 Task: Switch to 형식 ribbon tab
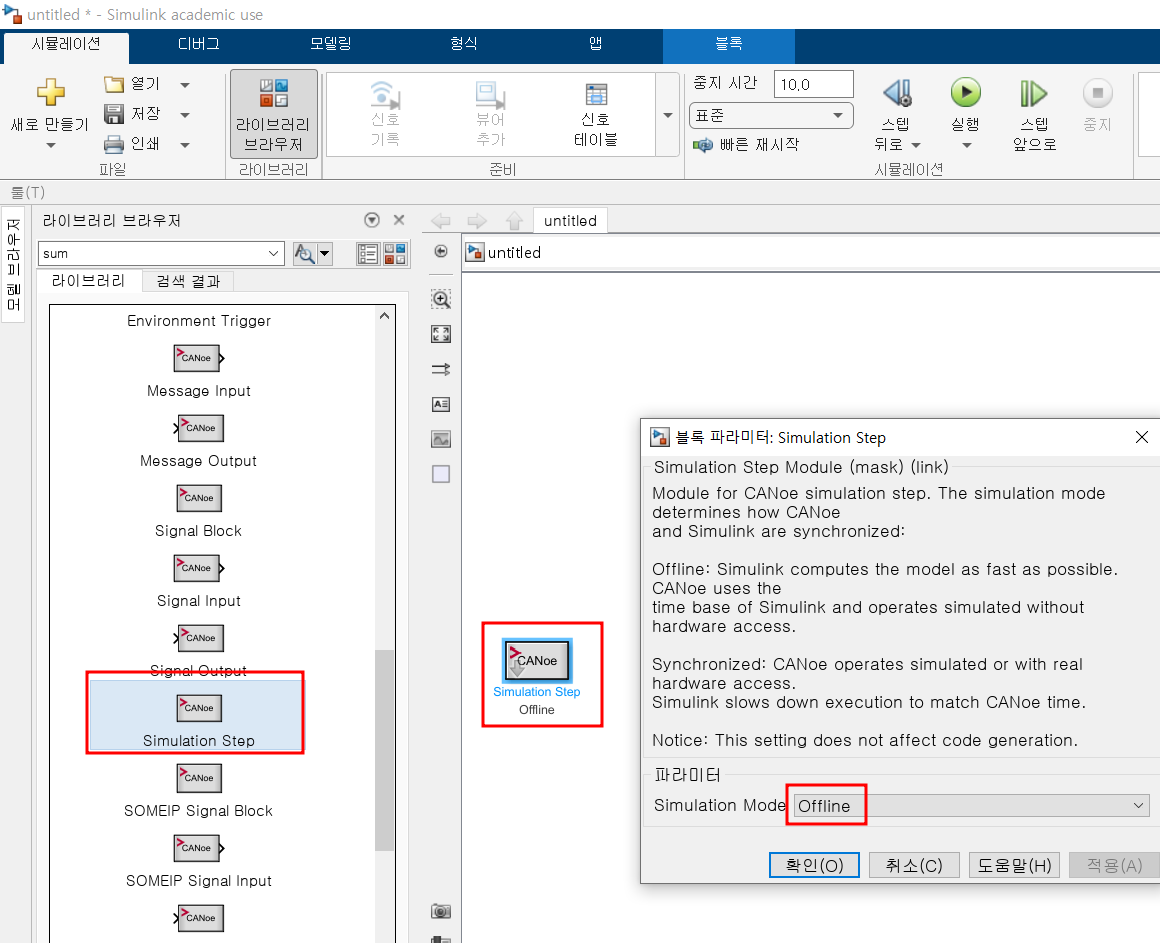(463, 44)
